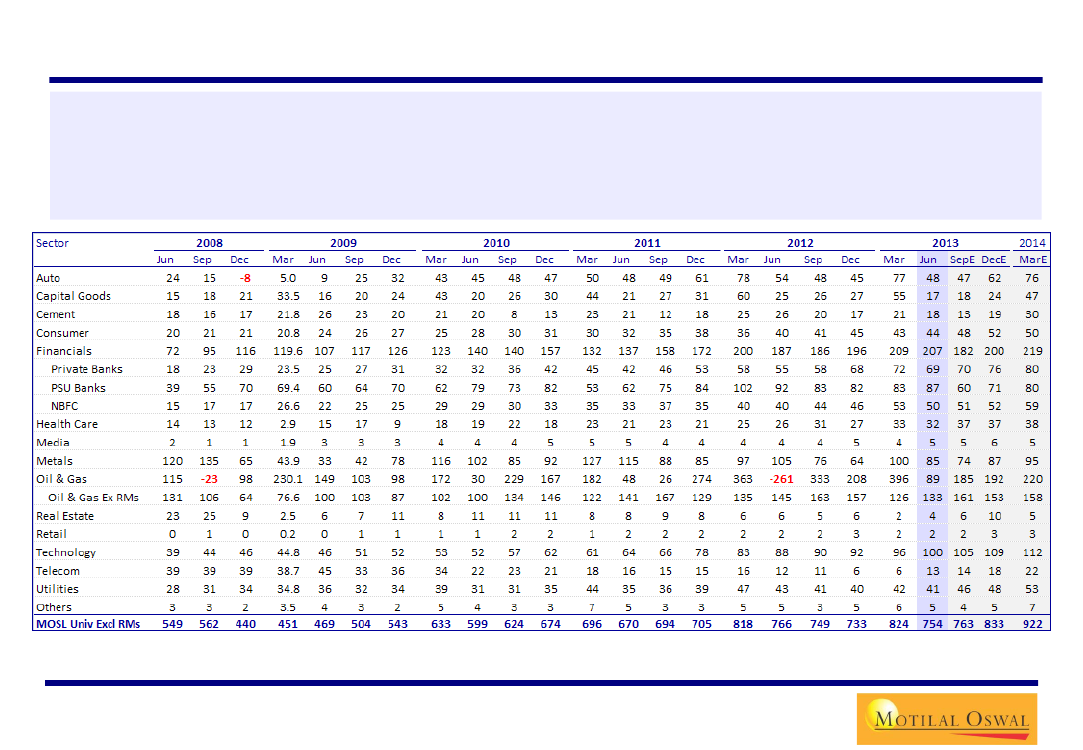The image size is (1083, 750).
Task: Click the highlighted 754 total value
Action: pos(930,625)
